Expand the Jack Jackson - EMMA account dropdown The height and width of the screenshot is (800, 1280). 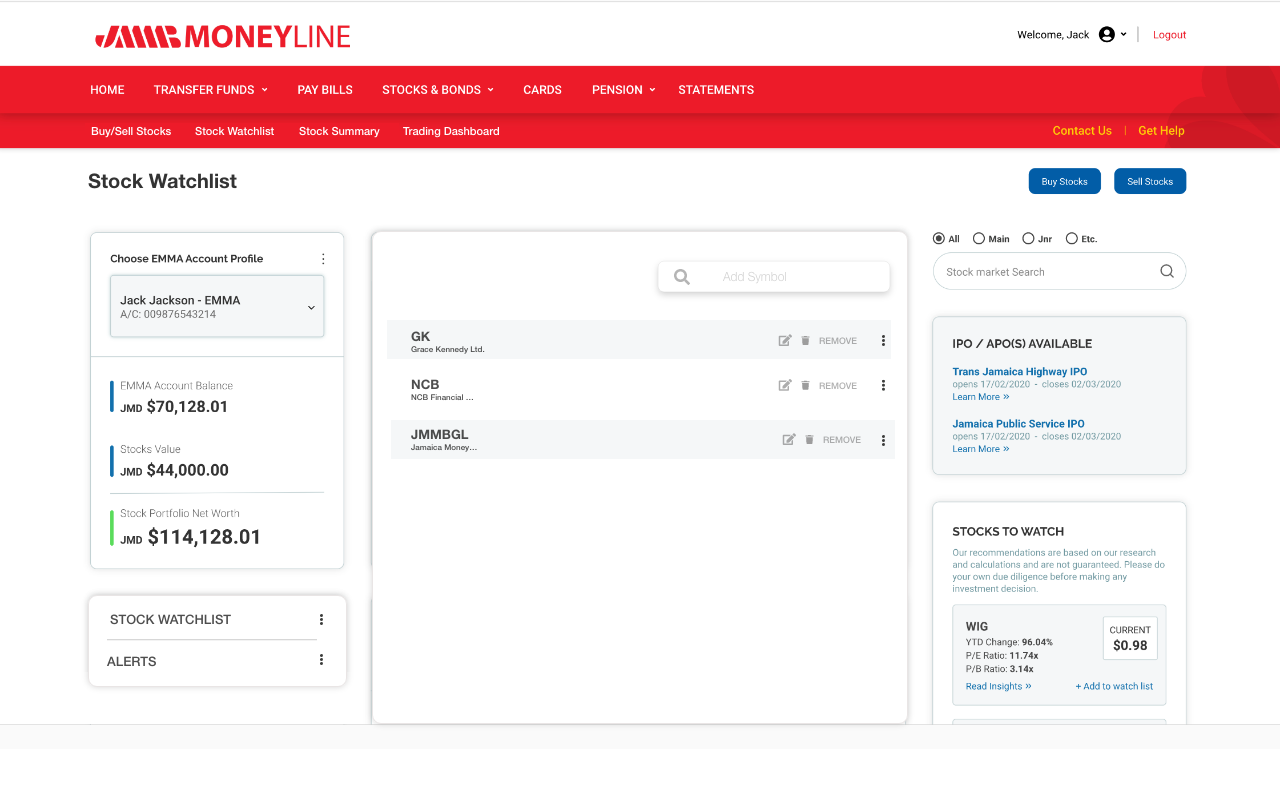(217, 306)
